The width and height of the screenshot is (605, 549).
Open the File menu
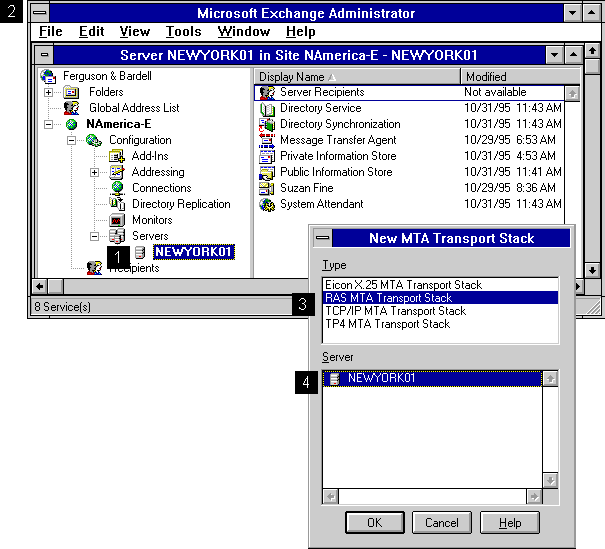51,32
